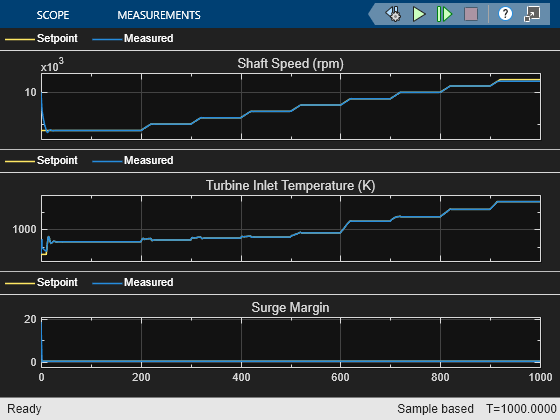This screenshot has height=420, width=560.
Task: Step forward the simulation
Action: pyautogui.click(x=444, y=14)
